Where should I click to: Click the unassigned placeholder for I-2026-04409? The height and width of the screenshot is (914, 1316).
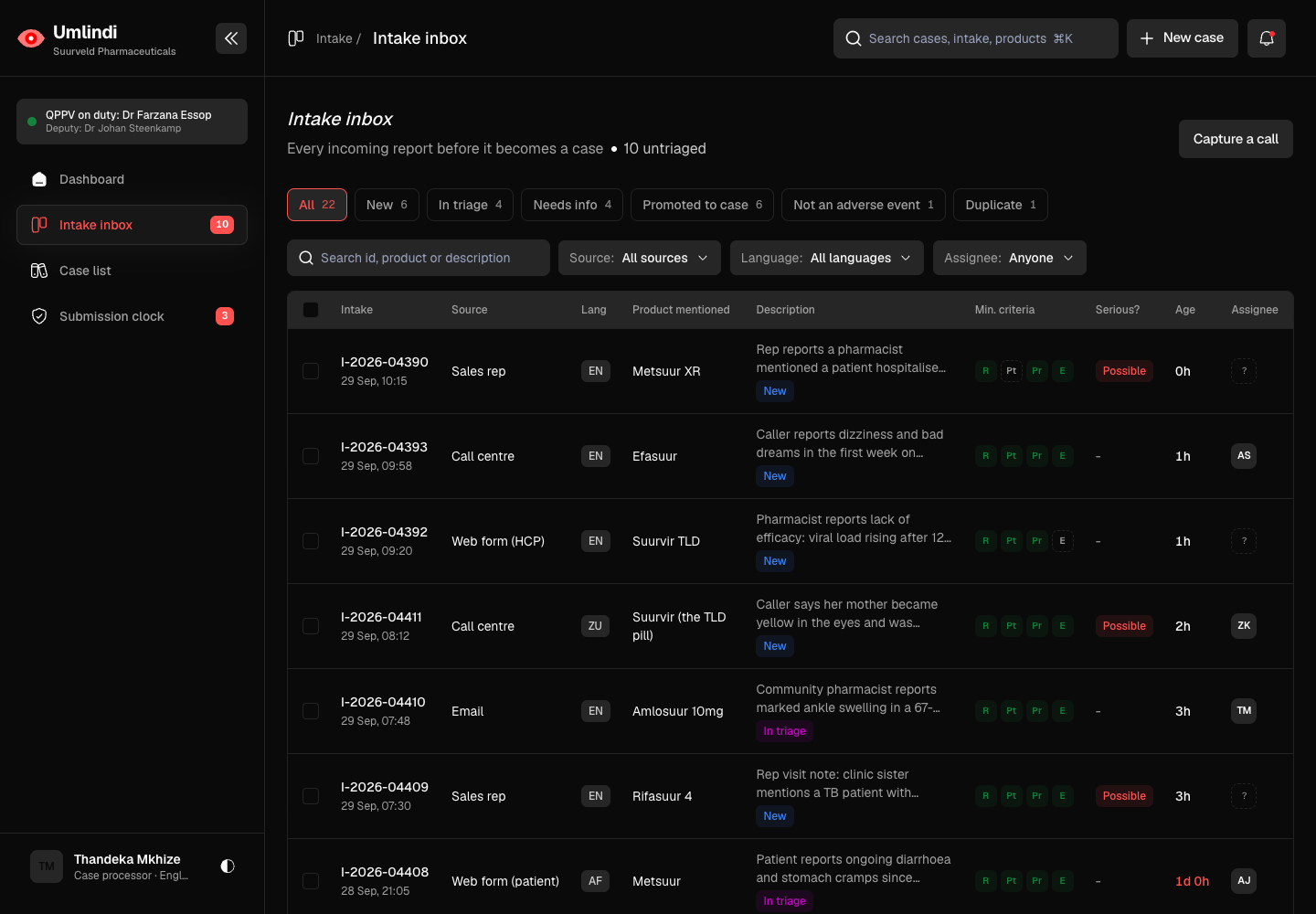[x=1244, y=796]
